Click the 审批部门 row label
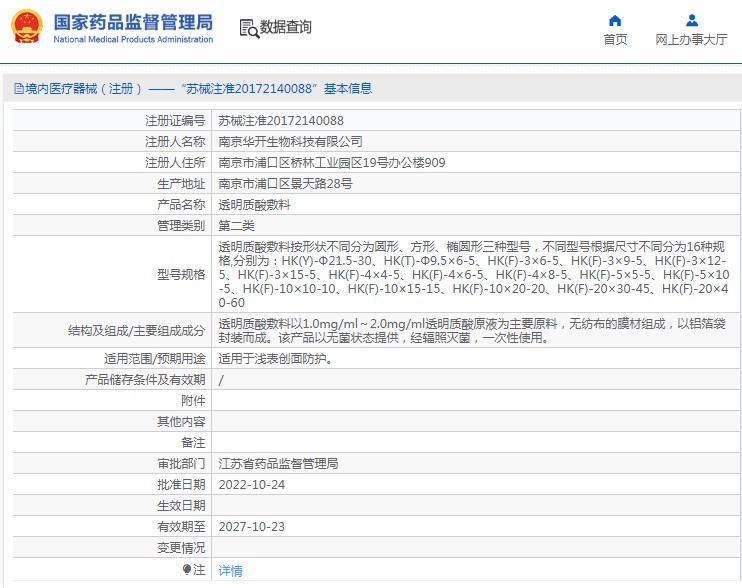Screen dimensions: 742x588 181,464
